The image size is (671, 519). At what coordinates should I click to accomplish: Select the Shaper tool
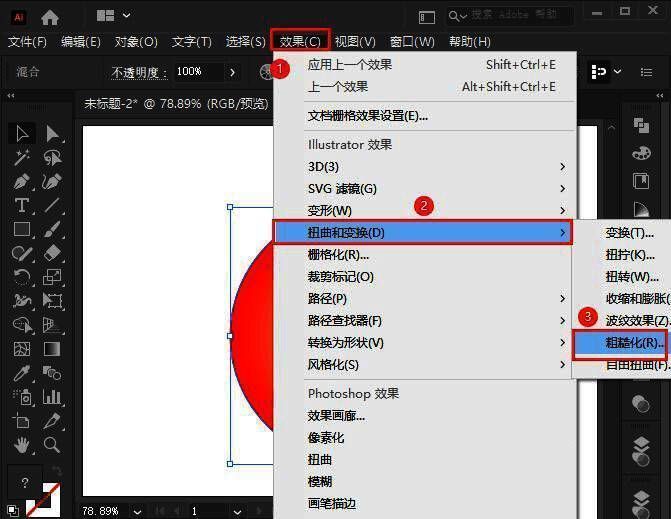pos(21,253)
